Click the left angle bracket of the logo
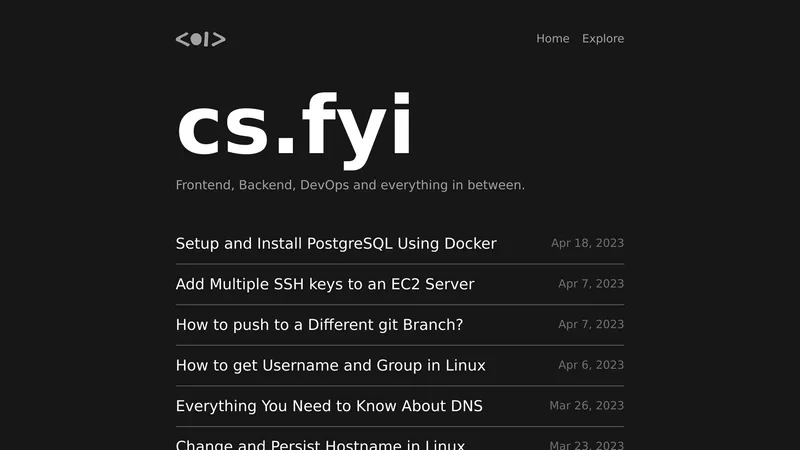Image resolution: width=800 pixels, height=450 pixels. click(182, 39)
